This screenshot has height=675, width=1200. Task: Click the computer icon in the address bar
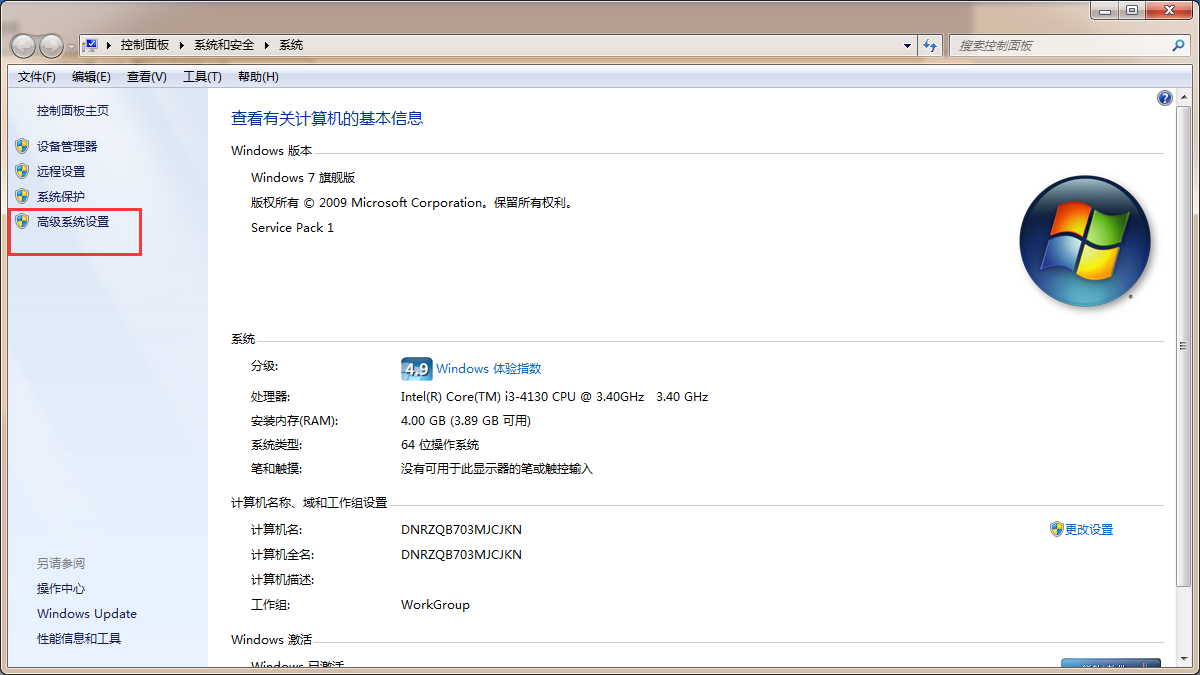[x=91, y=45]
